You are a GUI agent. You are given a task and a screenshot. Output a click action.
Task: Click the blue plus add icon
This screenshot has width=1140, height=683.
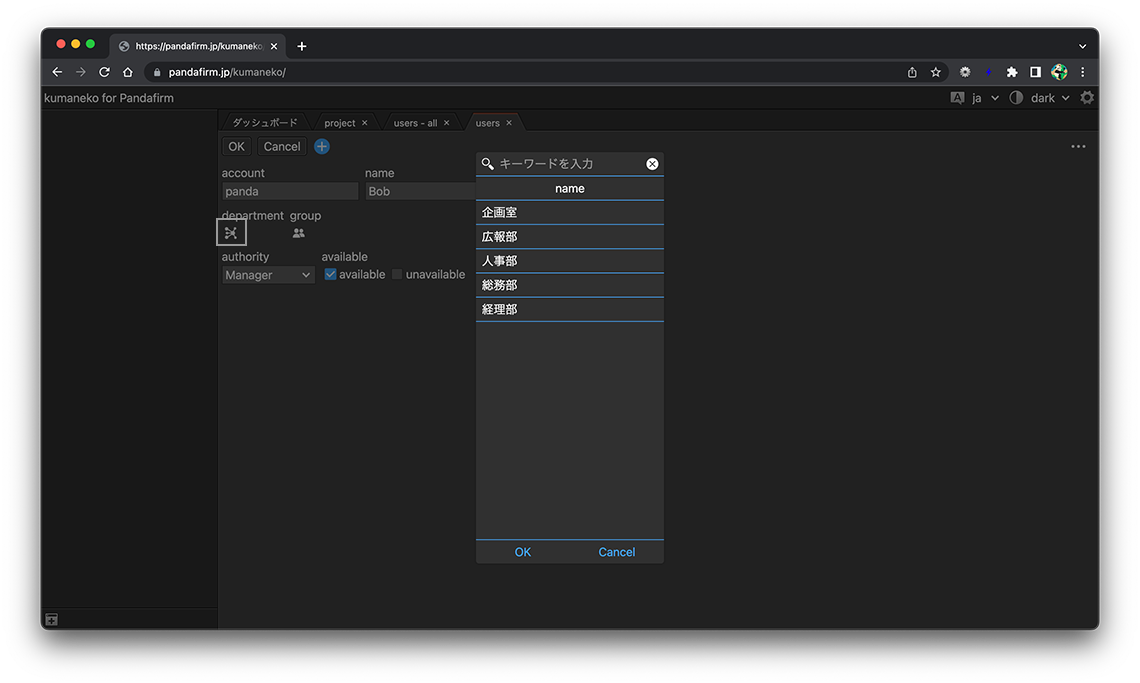322,146
